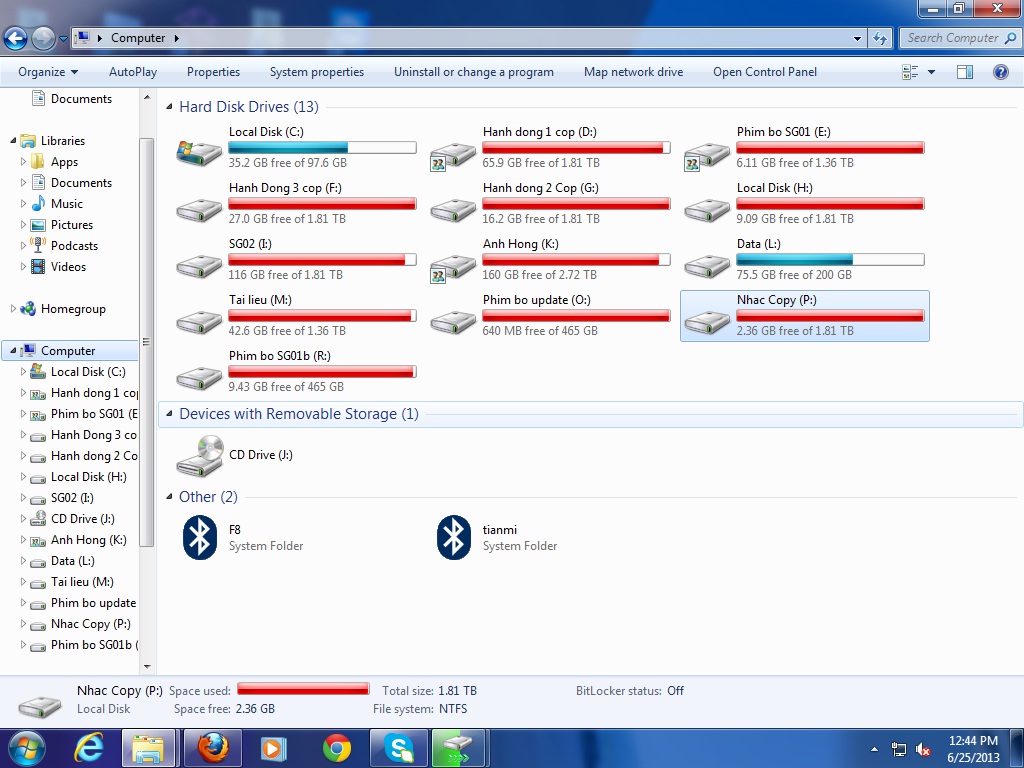Image resolution: width=1024 pixels, height=768 pixels.
Task: Select Nhac Copy (P:) in sidebar tree
Action: coord(91,624)
